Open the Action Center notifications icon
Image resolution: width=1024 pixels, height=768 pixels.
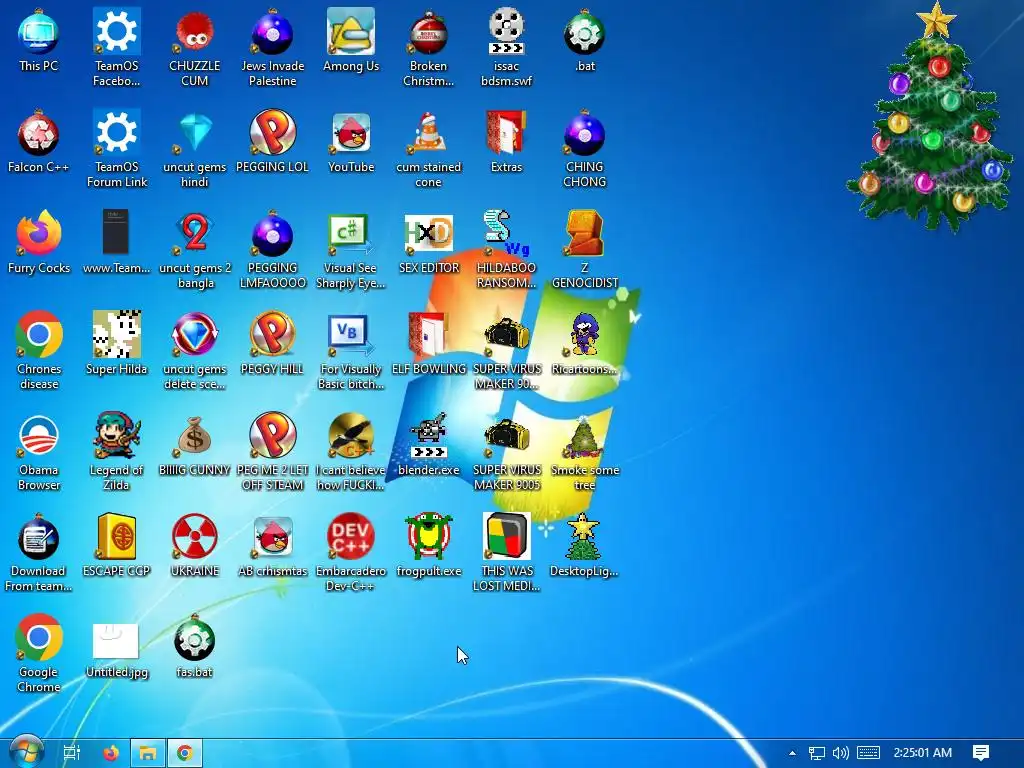[980, 753]
